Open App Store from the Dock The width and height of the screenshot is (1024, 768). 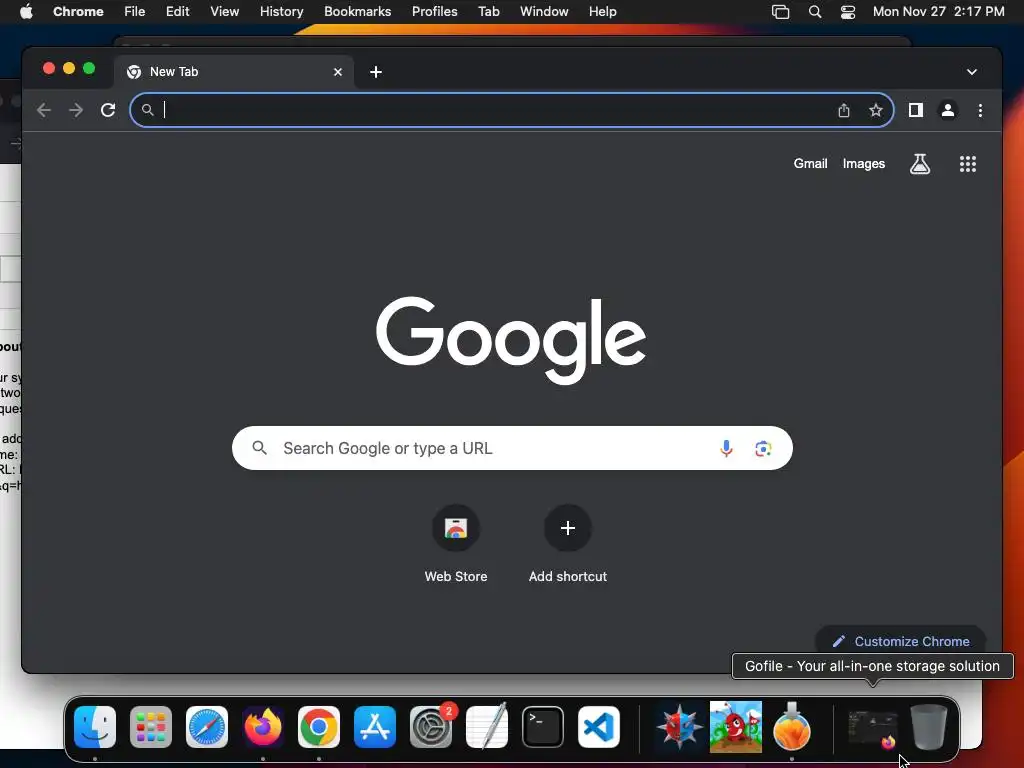[x=375, y=727]
